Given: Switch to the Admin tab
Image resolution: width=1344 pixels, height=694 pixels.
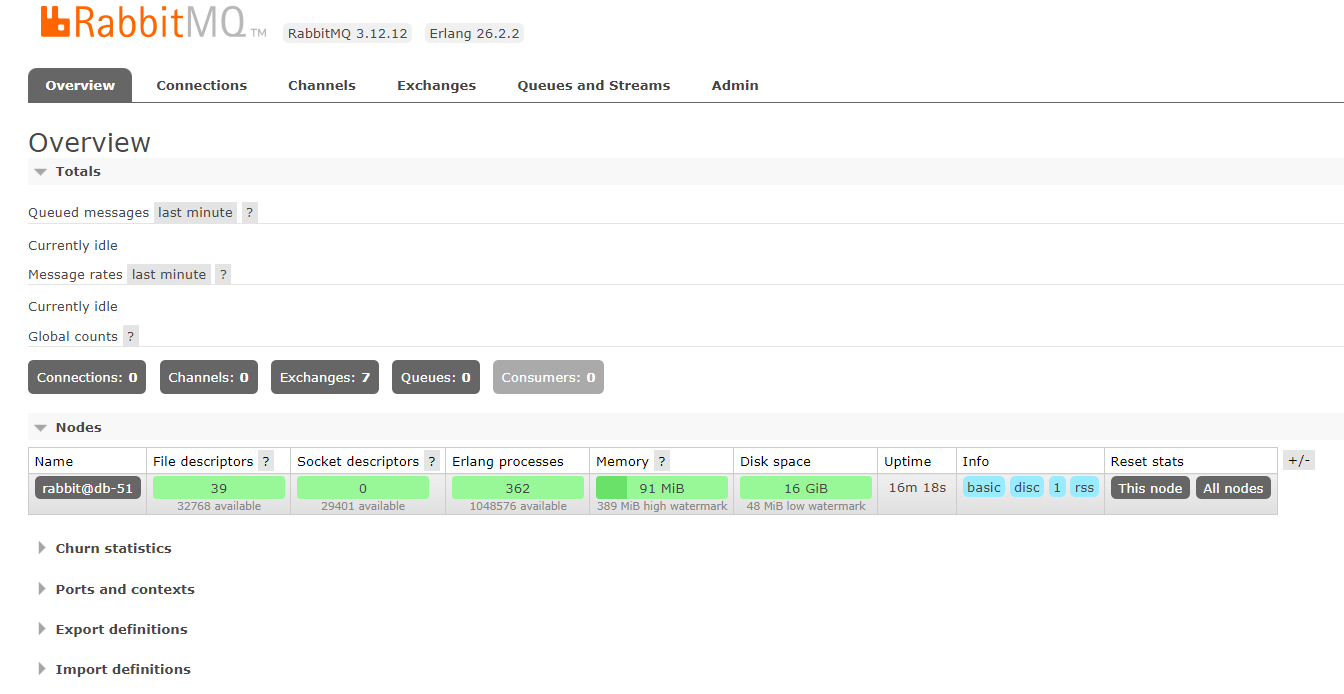Looking at the screenshot, I should pyautogui.click(x=735, y=85).
